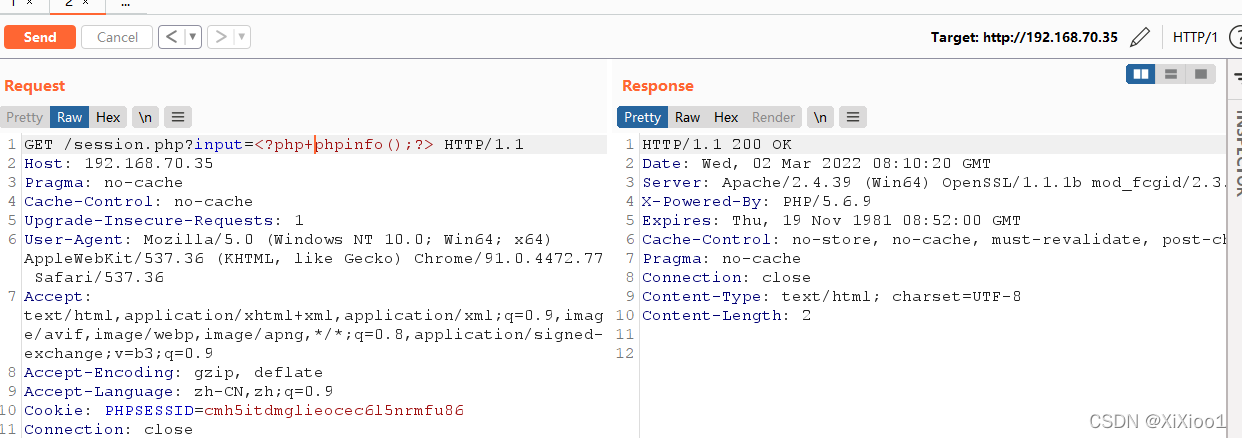Go back to previous request with < arrow
This screenshot has height=438, width=1242.
[x=171, y=37]
